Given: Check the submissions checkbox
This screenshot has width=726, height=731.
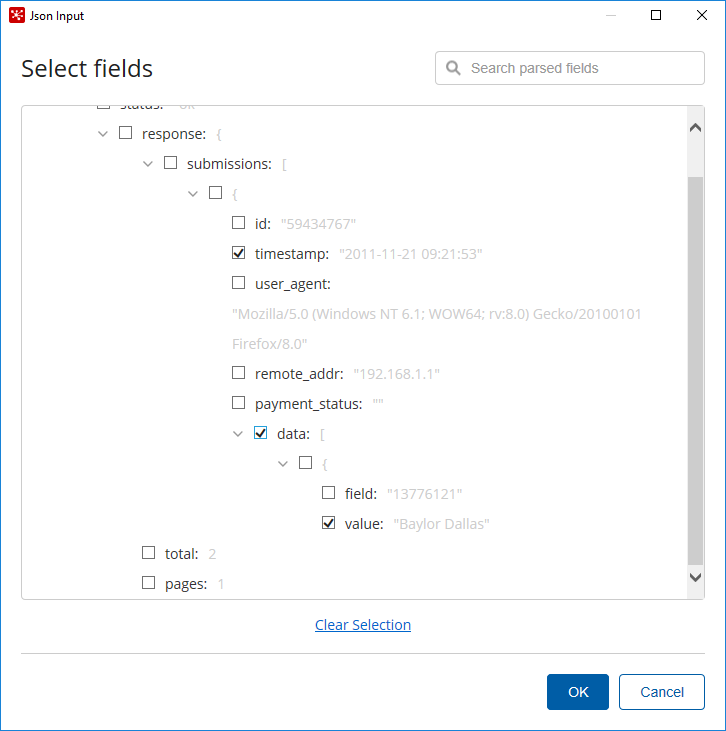Looking at the screenshot, I should [x=171, y=163].
